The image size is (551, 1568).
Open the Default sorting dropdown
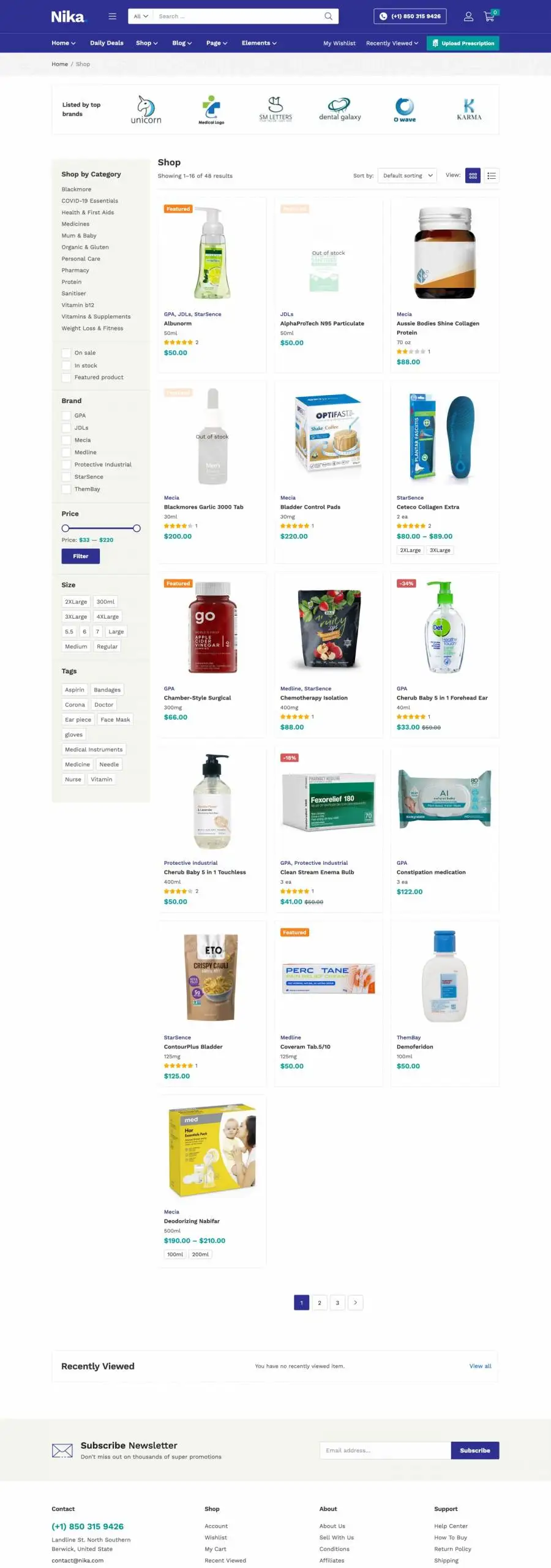(x=407, y=176)
